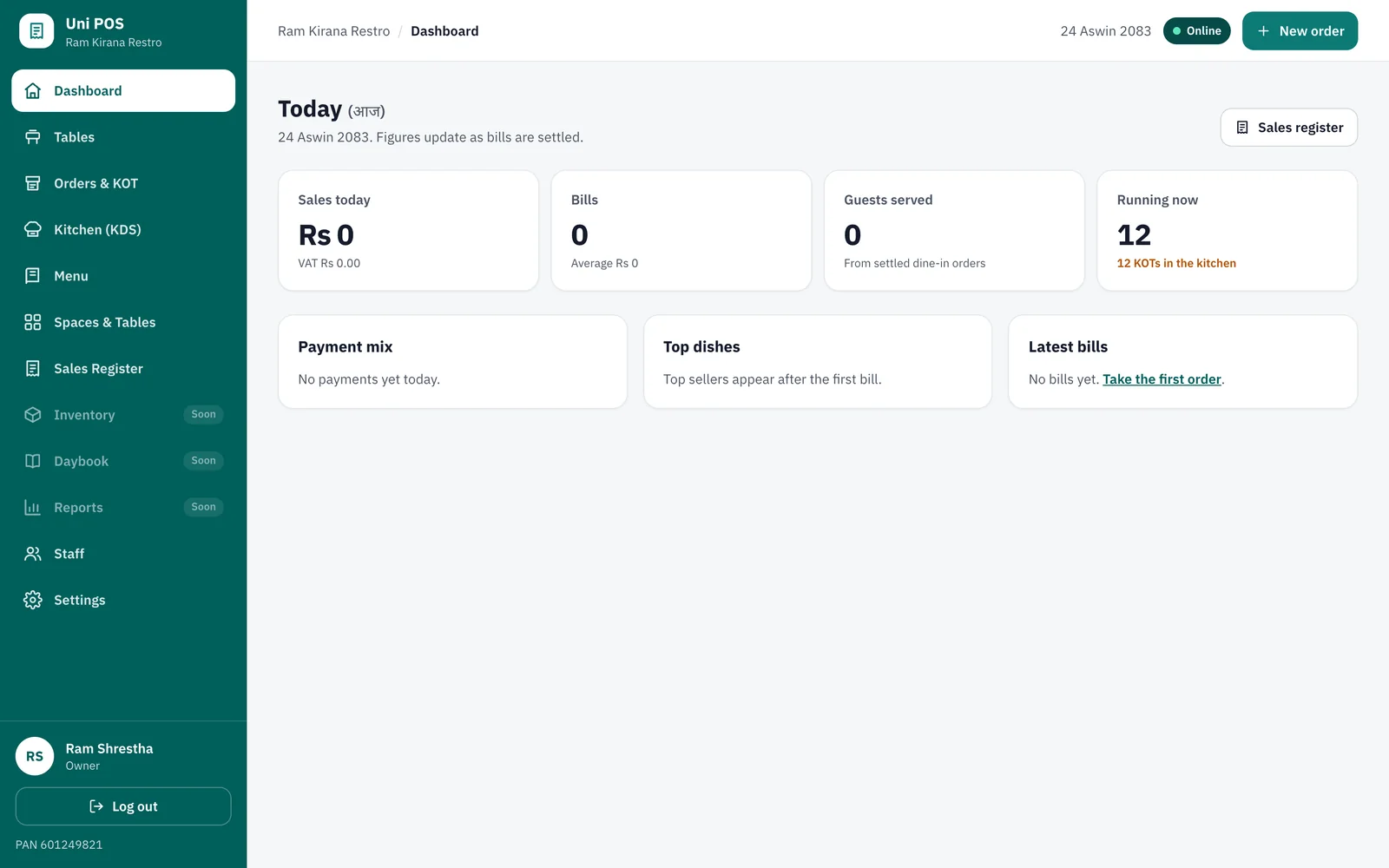
Task: Click the Sales today Rs 0 value
Action: point(326,235)
